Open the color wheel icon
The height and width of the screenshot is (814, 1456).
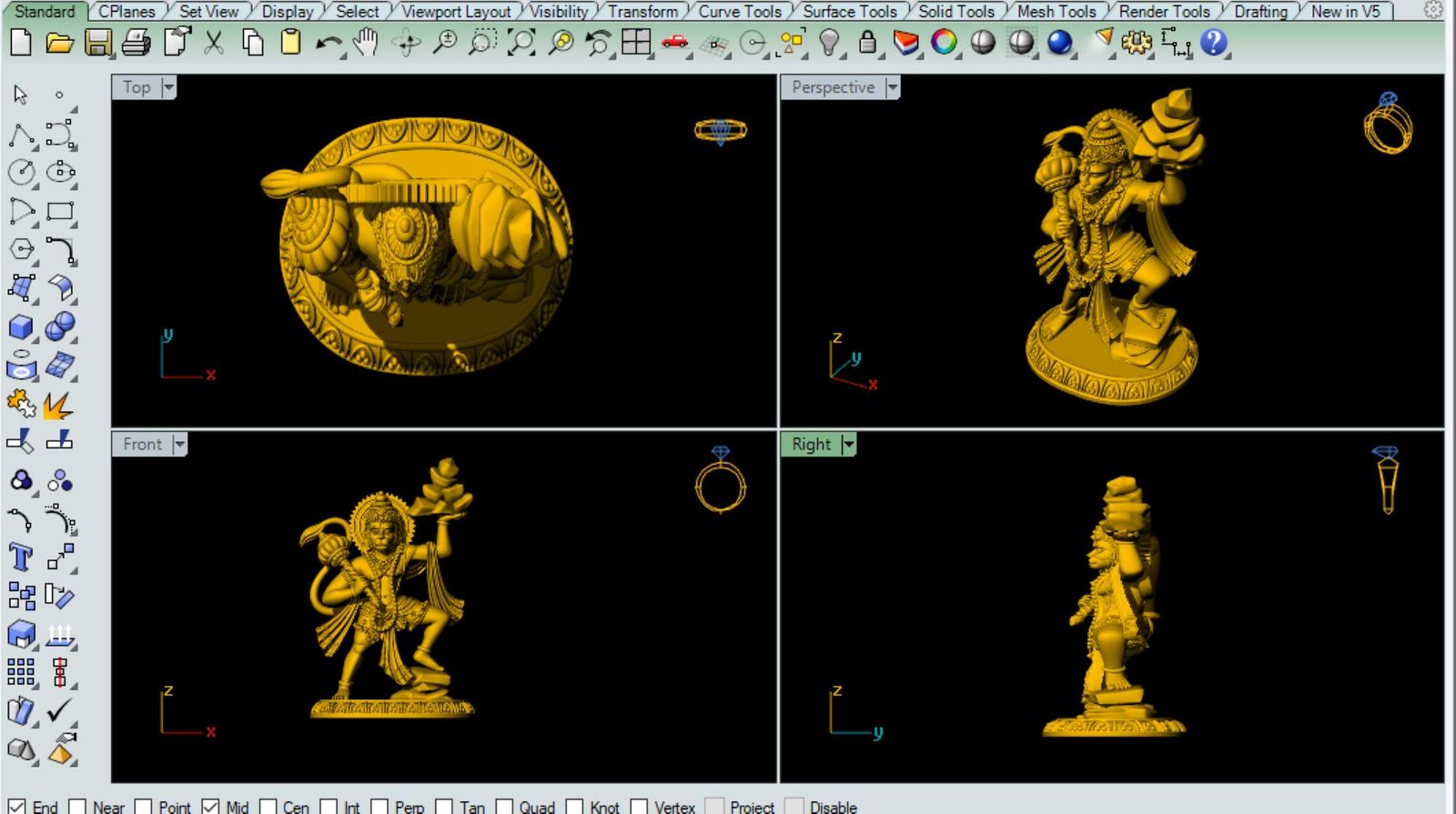944,43
